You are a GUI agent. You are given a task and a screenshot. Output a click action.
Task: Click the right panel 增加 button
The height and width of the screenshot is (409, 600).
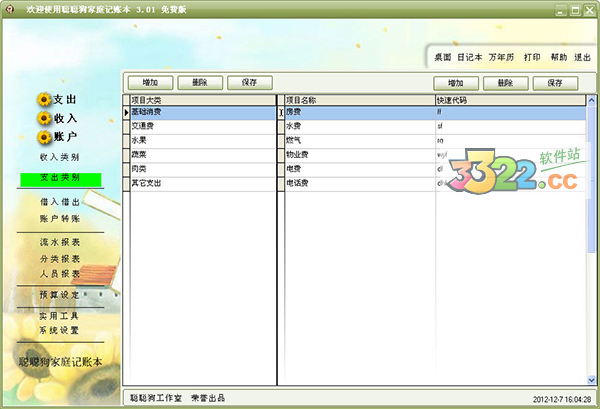coord(456,83)
